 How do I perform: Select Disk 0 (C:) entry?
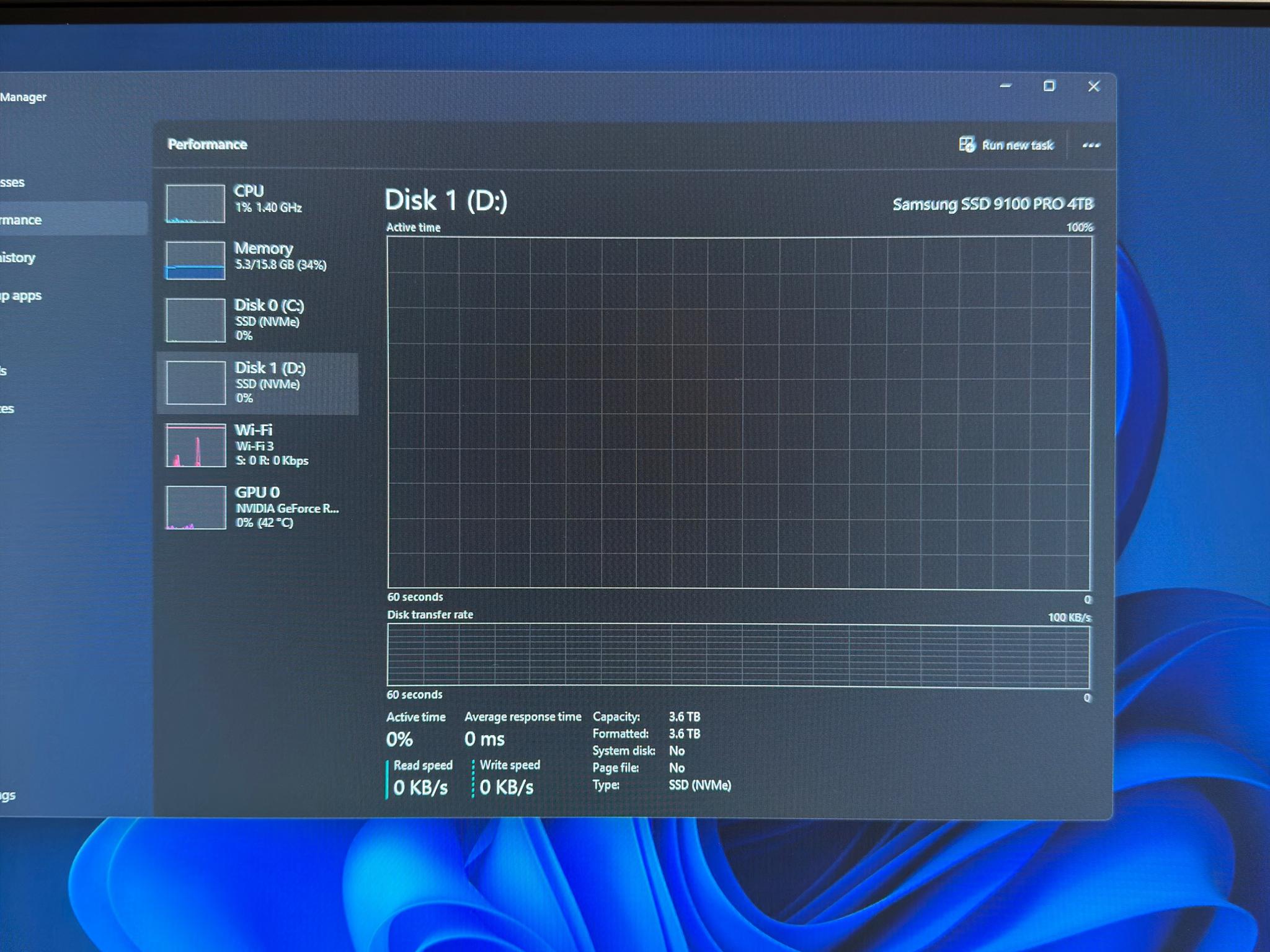coord(257,320)
